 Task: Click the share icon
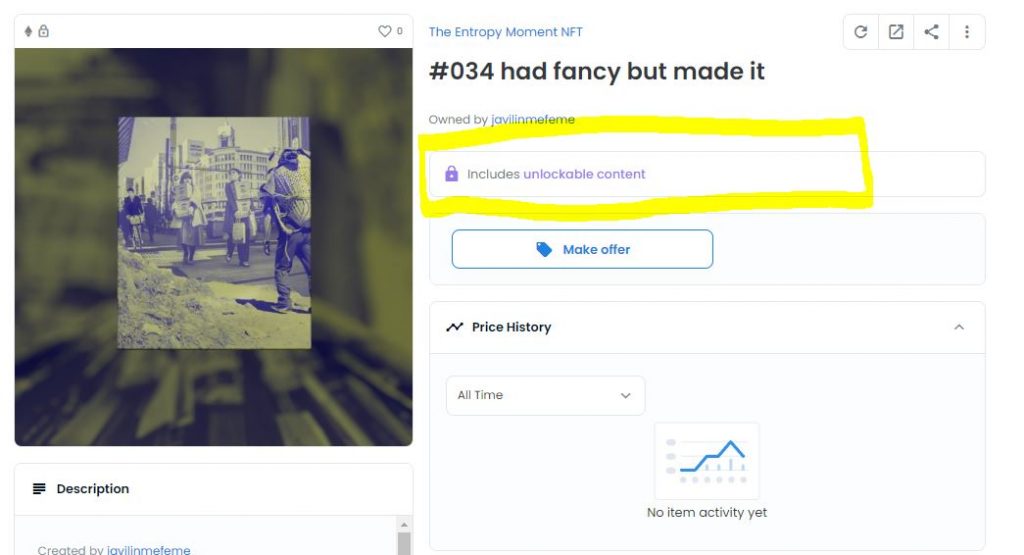pyautogui.click(x=931, y=31)
